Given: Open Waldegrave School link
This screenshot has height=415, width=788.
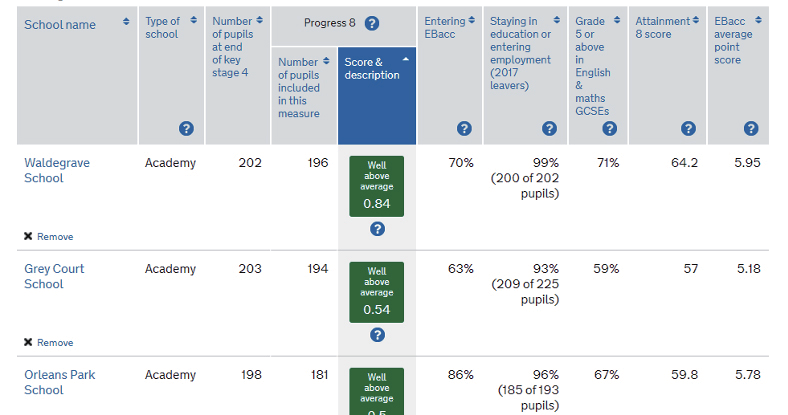Looking at the screenshot, I should [43, 170].
